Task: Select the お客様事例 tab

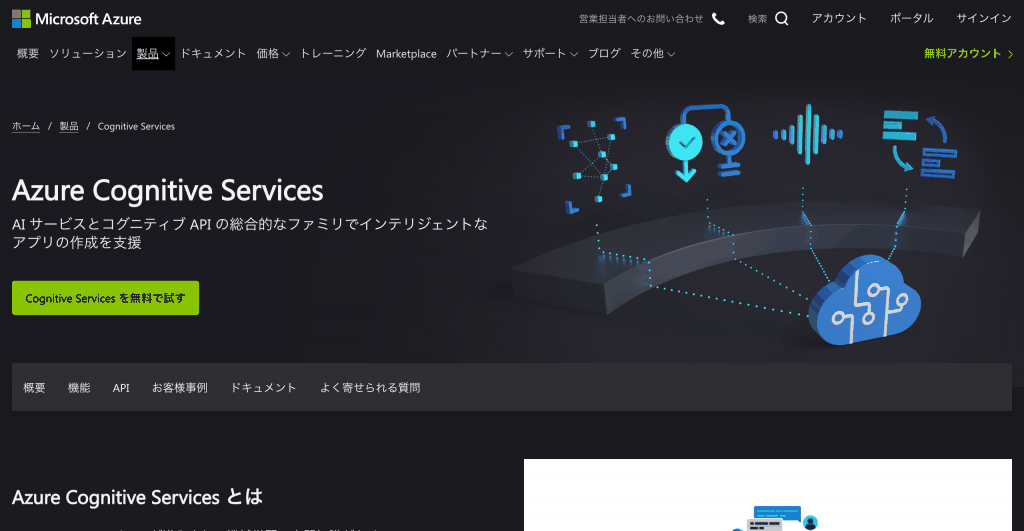Action: [180, 387]
